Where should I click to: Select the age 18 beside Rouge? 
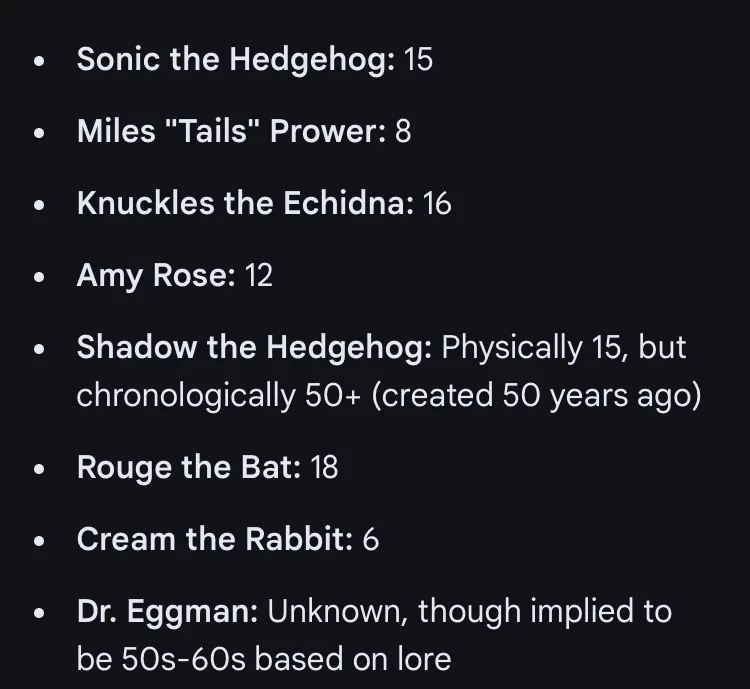tap(324, 467)
